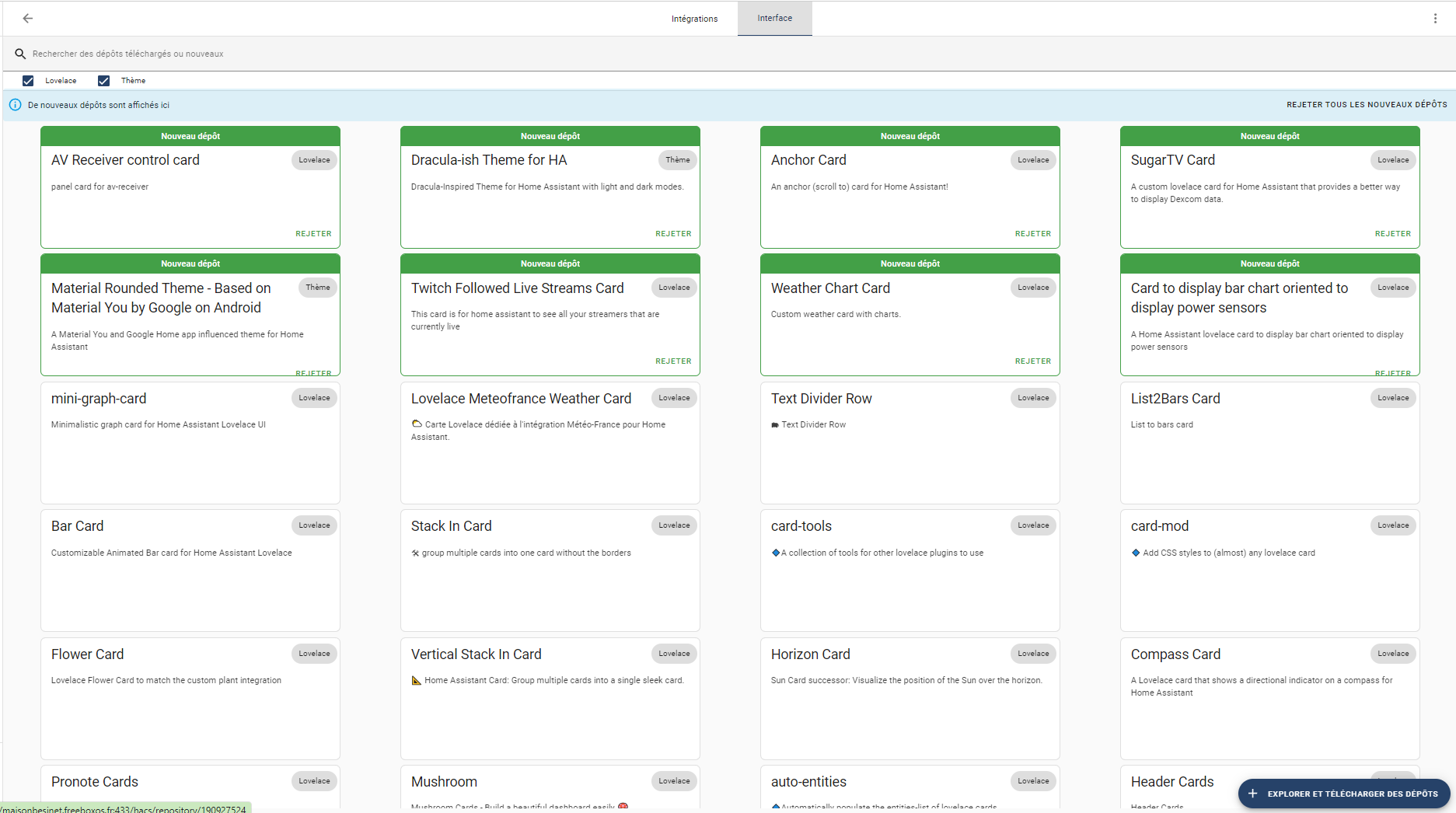This screenshot has height=813, width=1456.
Task: Go back with the left arrow icon
Action: click(28, 18)
